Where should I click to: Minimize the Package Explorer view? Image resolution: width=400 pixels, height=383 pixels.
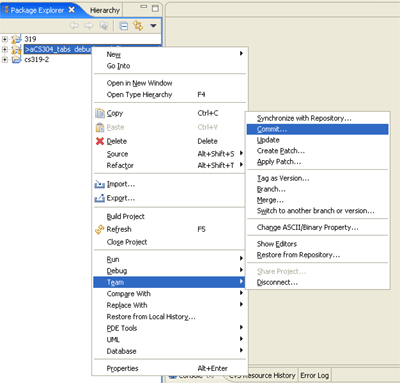(144, 6)
